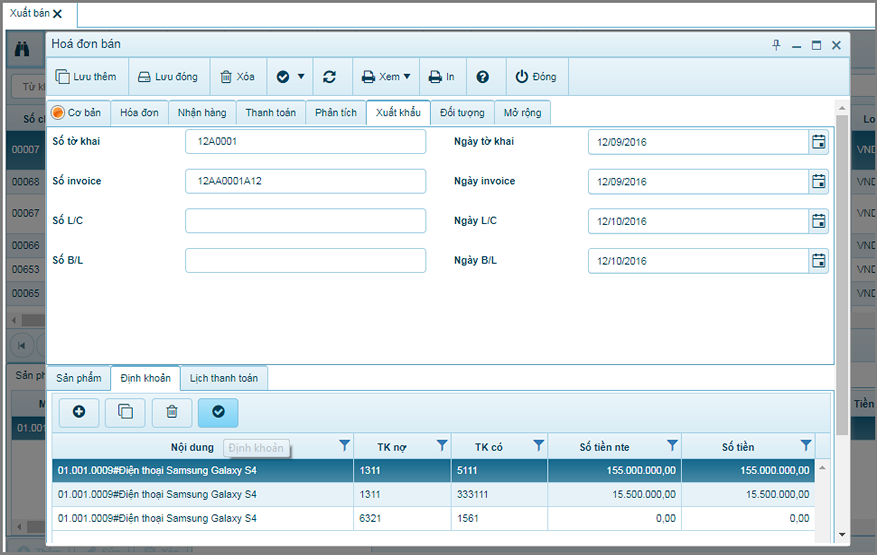Click the refresh icon in the toolbar
The image size is (877, 555).
[329, 77]
